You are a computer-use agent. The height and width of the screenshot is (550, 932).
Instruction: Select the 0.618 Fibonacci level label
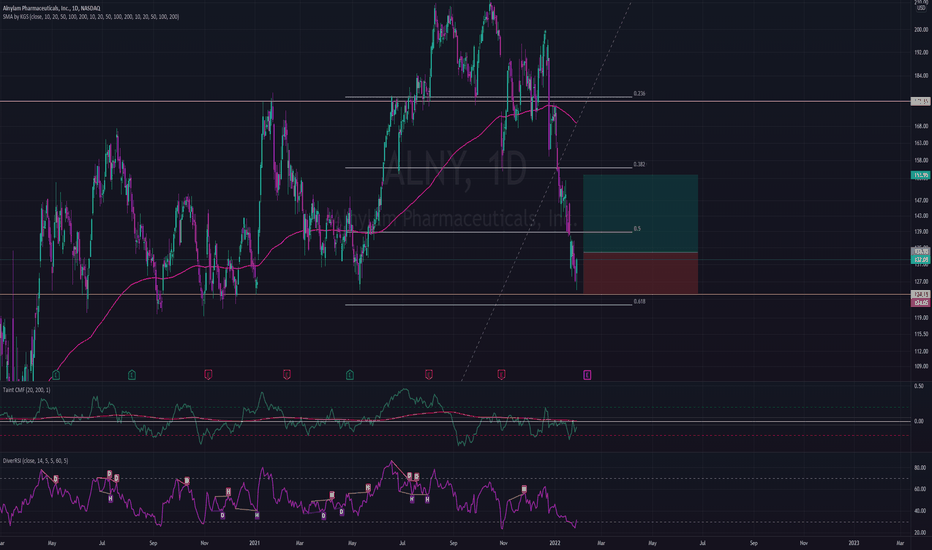click(x=639, y=301)
